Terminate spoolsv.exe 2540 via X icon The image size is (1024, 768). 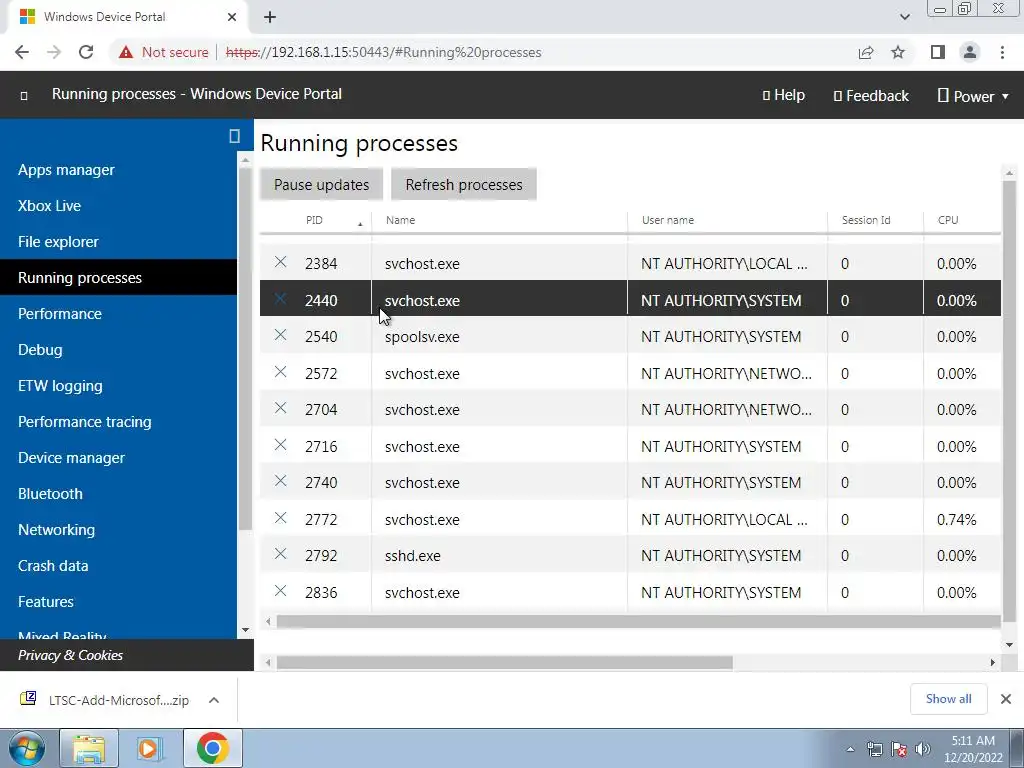tap(280, 335)
